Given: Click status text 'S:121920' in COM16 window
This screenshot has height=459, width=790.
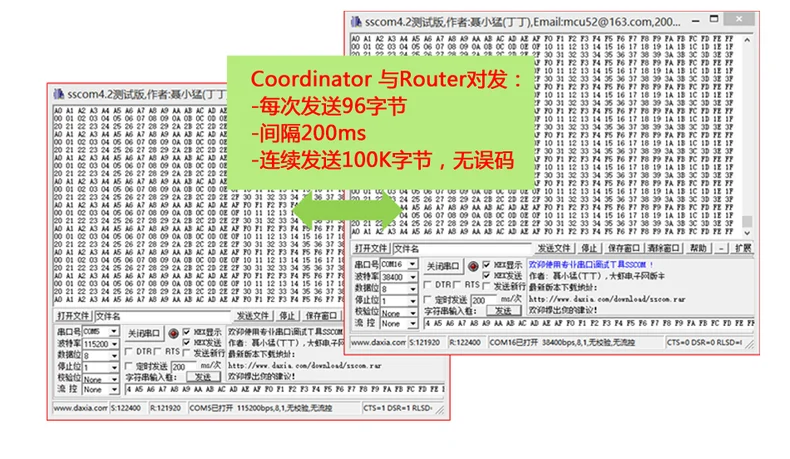Looking at the screenshot, I should (x=425, y=343).
